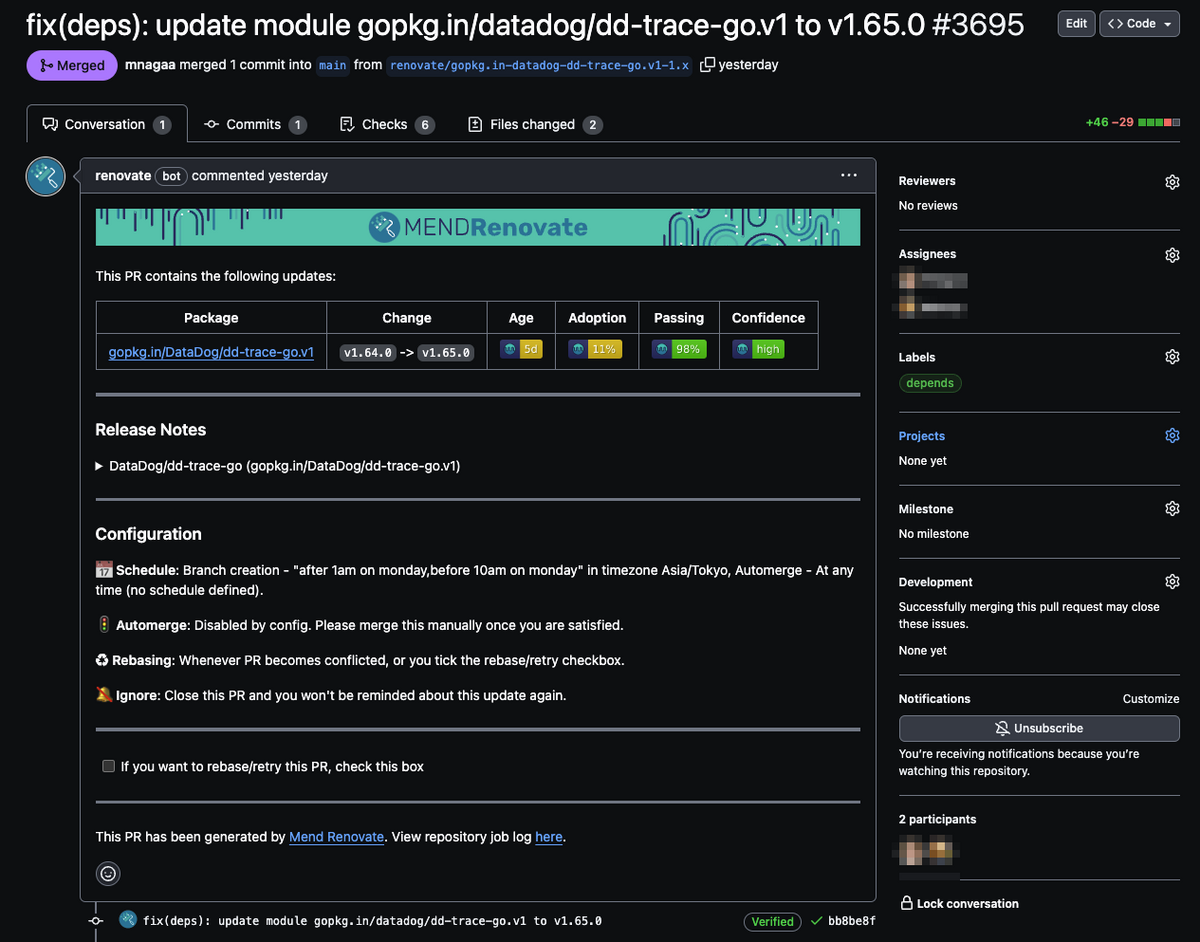
Task: Open comment options three-dot menu
Action: tap(849, 175)
